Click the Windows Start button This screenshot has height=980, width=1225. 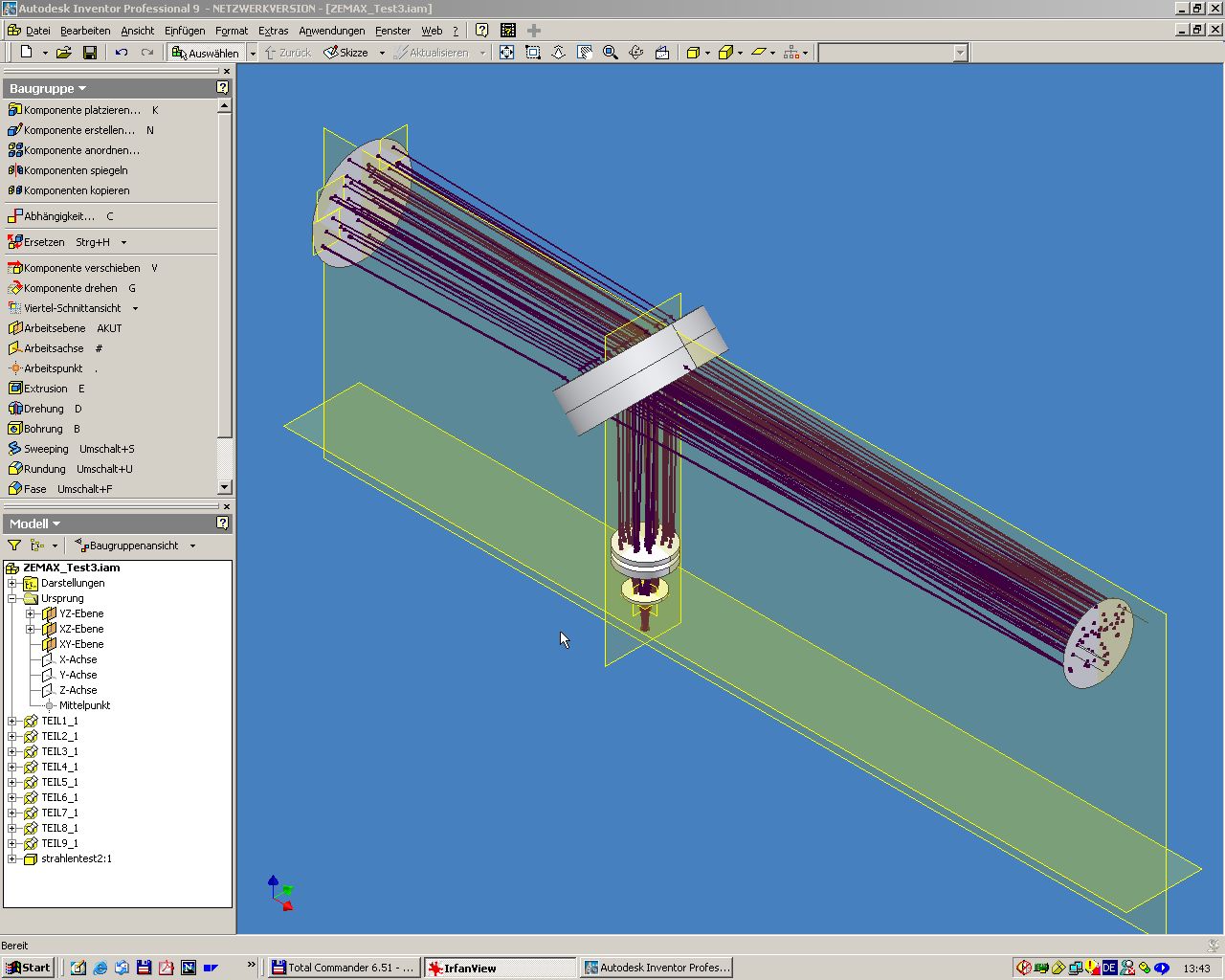tap(29, 968)
